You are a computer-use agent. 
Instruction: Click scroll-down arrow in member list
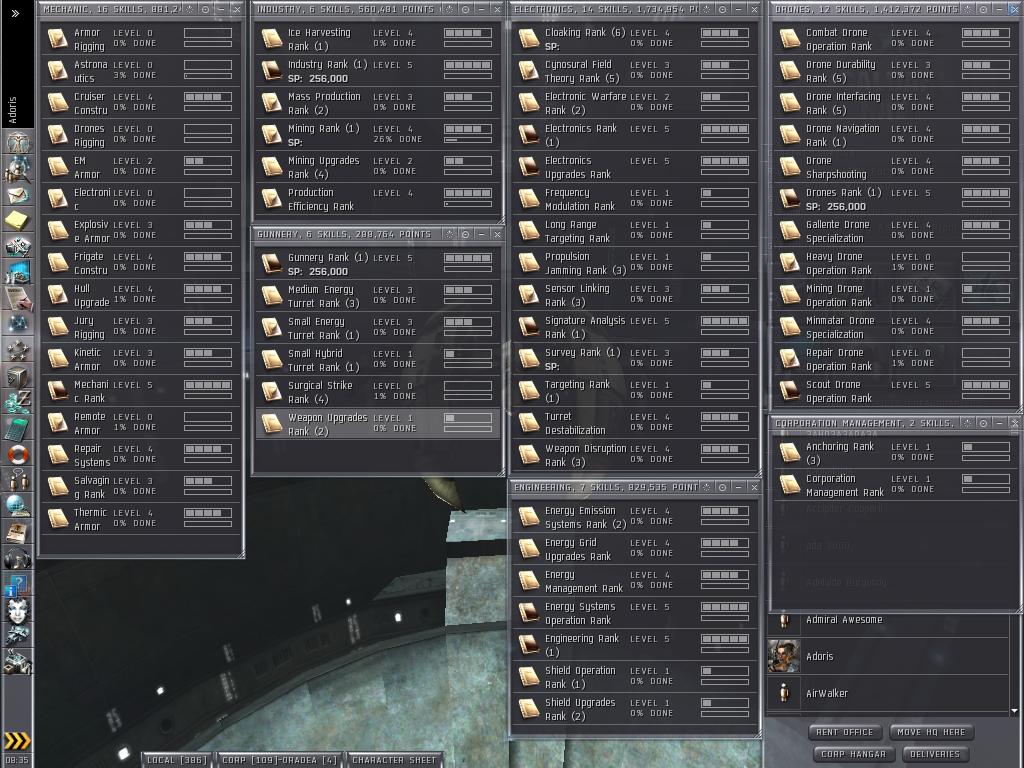coord(1014,711)
